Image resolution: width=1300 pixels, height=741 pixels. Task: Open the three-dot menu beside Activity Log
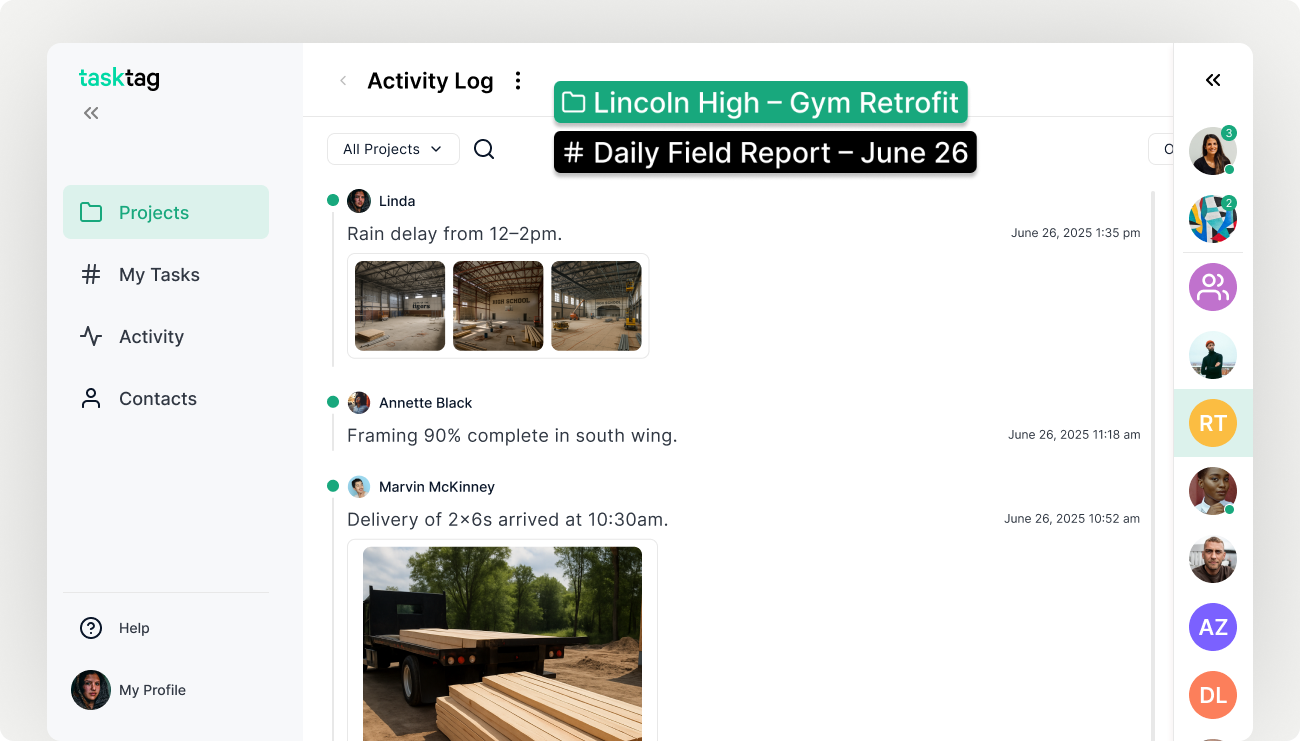[x=518, y=80]
